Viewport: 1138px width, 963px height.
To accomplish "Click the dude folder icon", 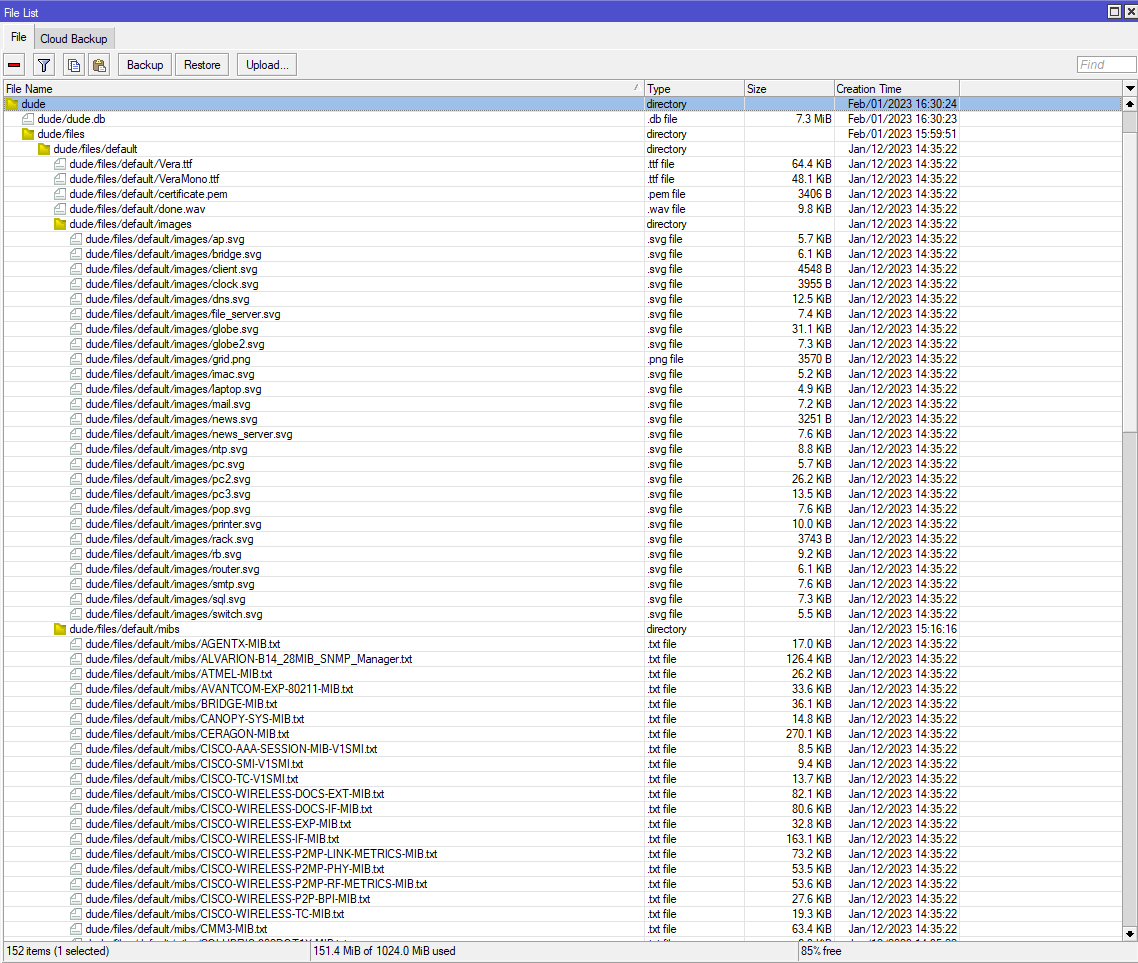I will tap(12, 104).
